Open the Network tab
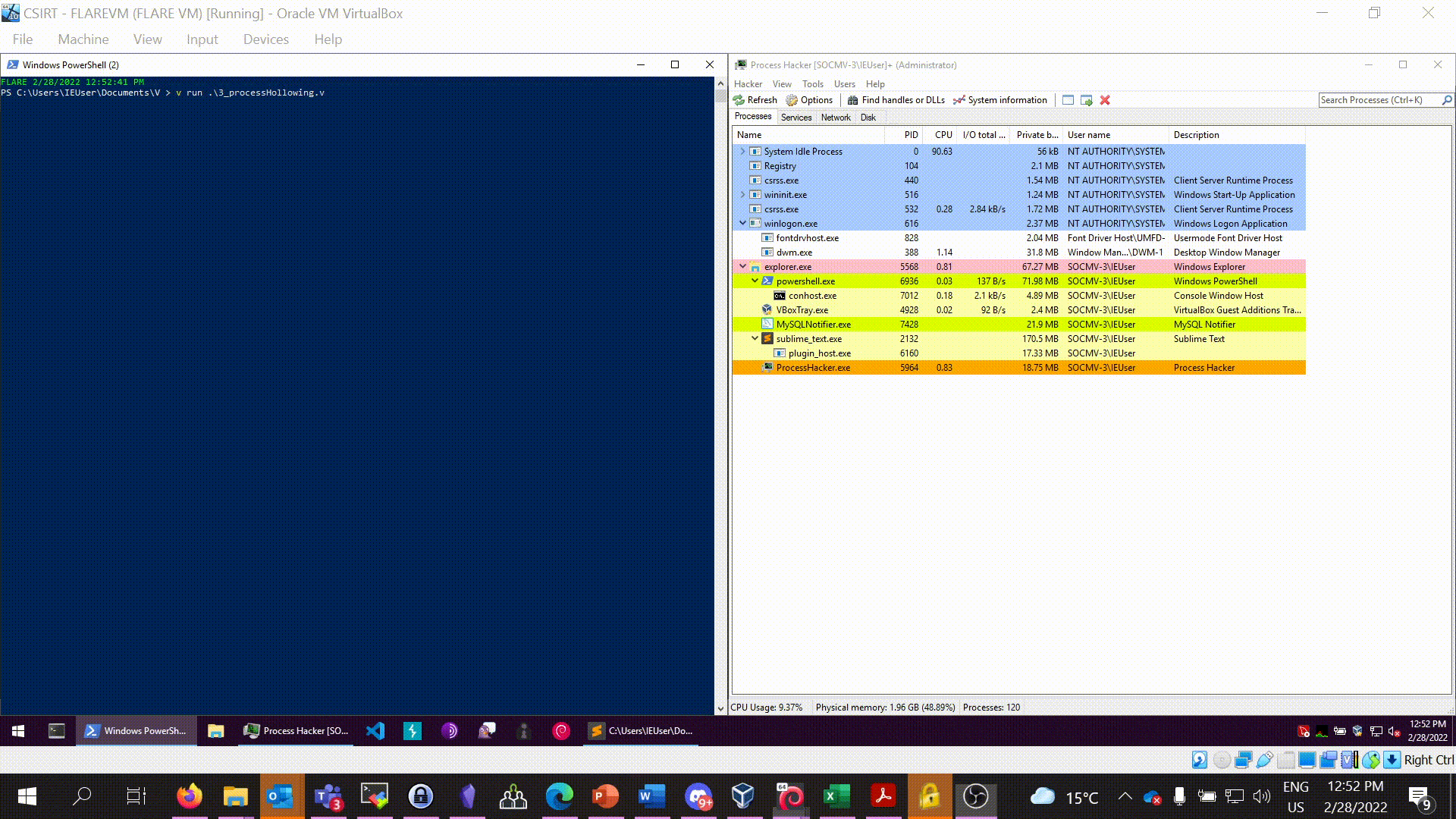This screenshot has height=819, width=1456. (836, 118)
